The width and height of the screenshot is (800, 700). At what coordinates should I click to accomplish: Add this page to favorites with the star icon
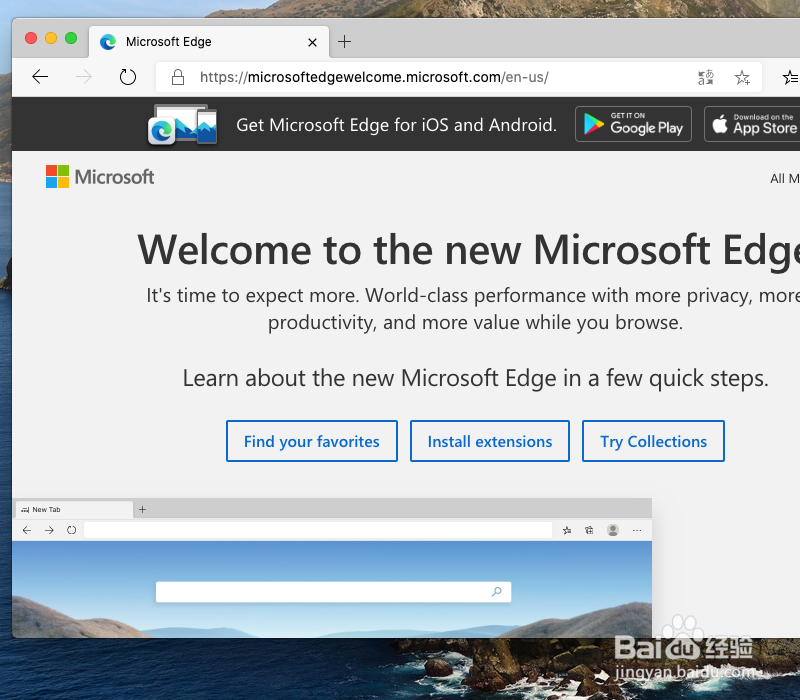[x=742, y=77]
